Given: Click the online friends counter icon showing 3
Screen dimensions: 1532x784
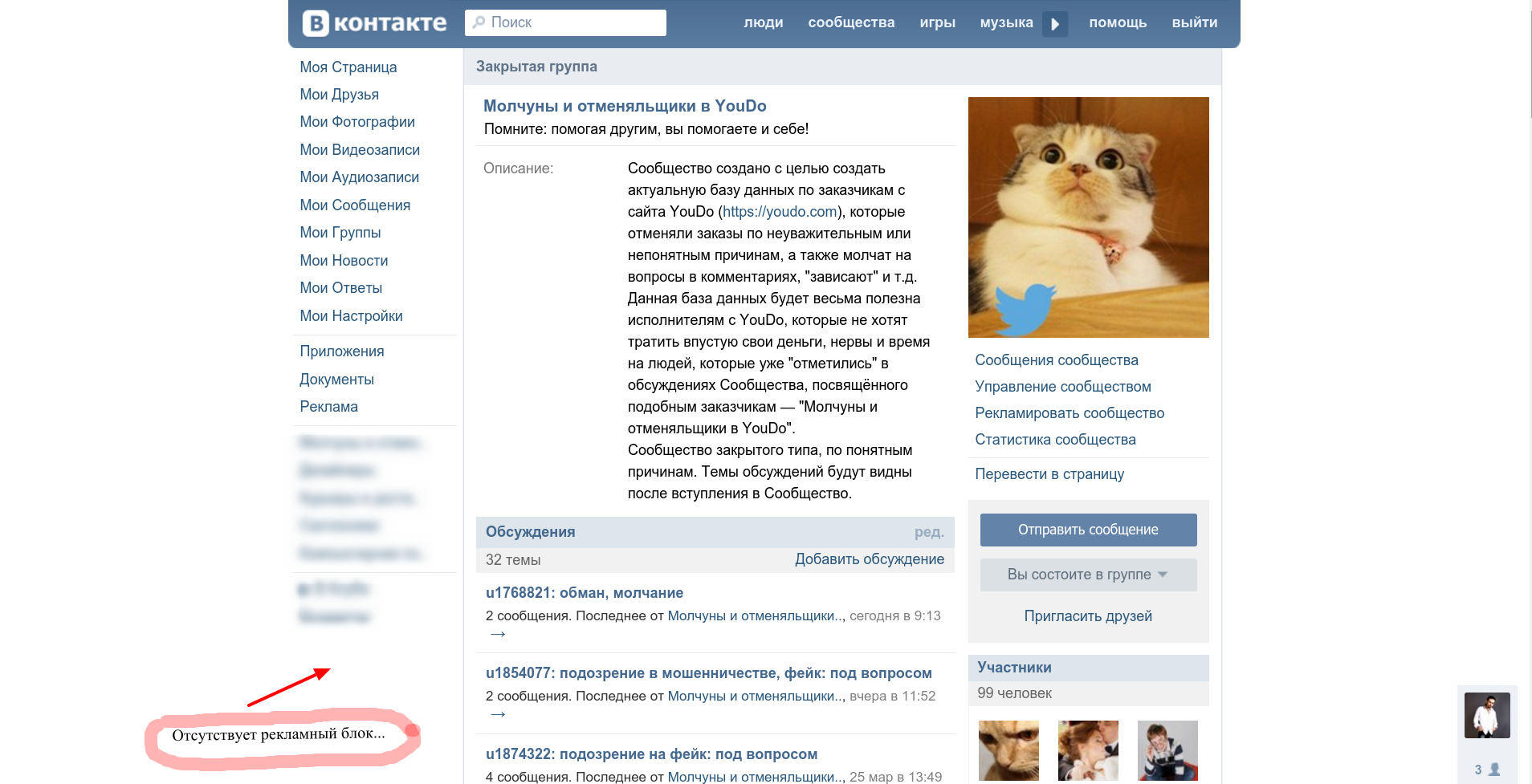Looking at the screenshot, I should 1487,770.
